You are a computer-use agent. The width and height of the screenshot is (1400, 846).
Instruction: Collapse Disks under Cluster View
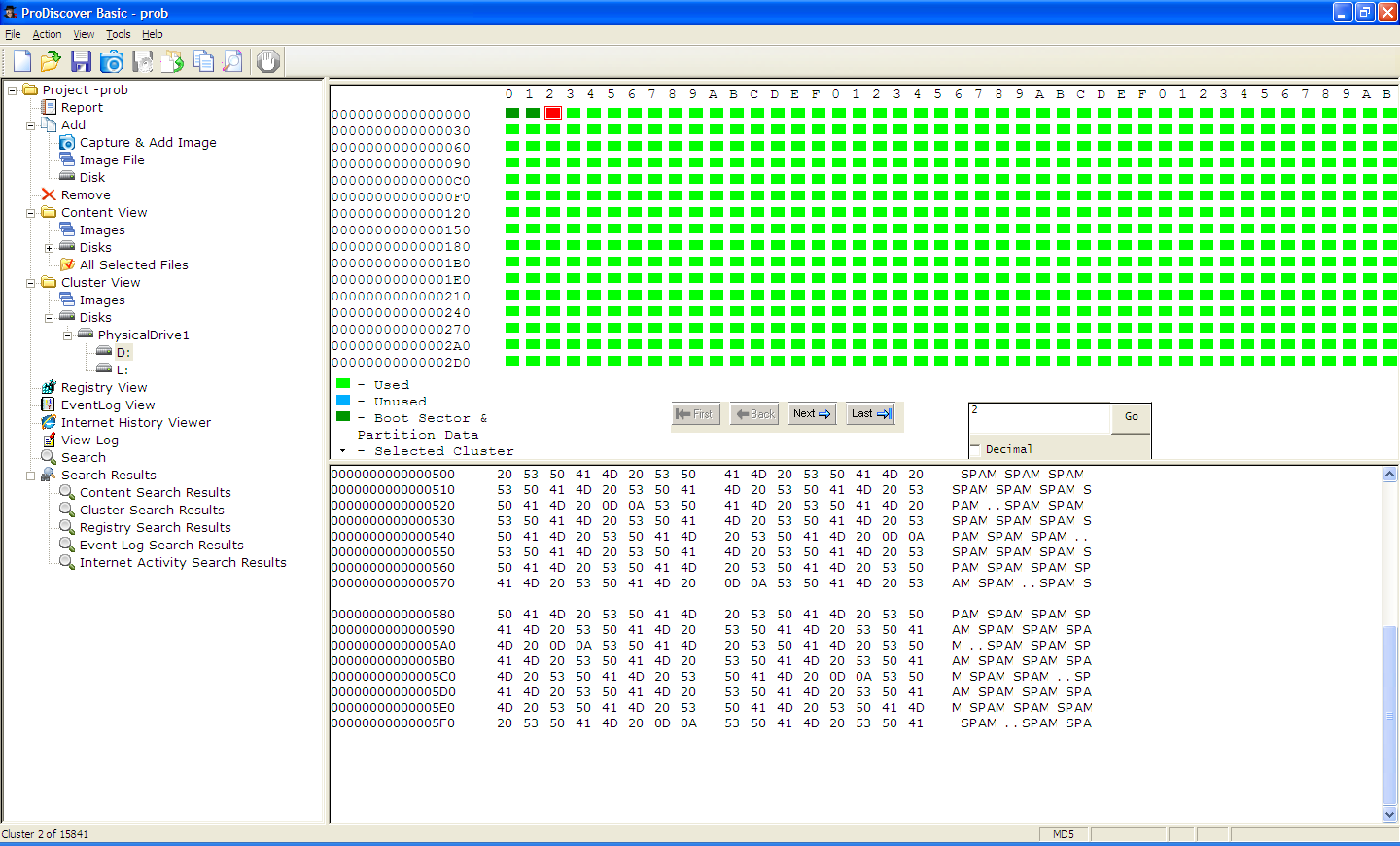point(50,318)
